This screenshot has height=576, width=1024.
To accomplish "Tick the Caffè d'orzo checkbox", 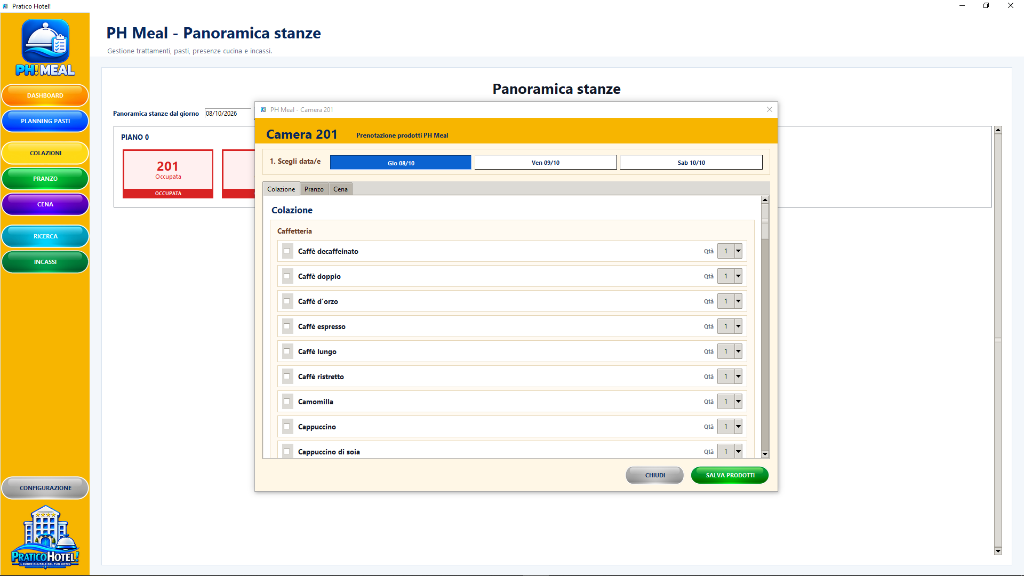I will [x=287, y=302].
